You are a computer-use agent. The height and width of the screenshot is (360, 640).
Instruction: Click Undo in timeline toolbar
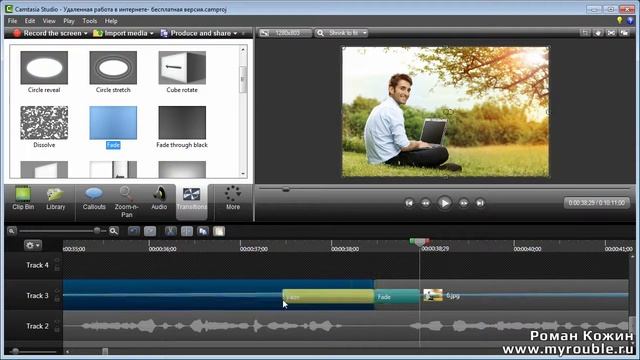pos(133,231)
